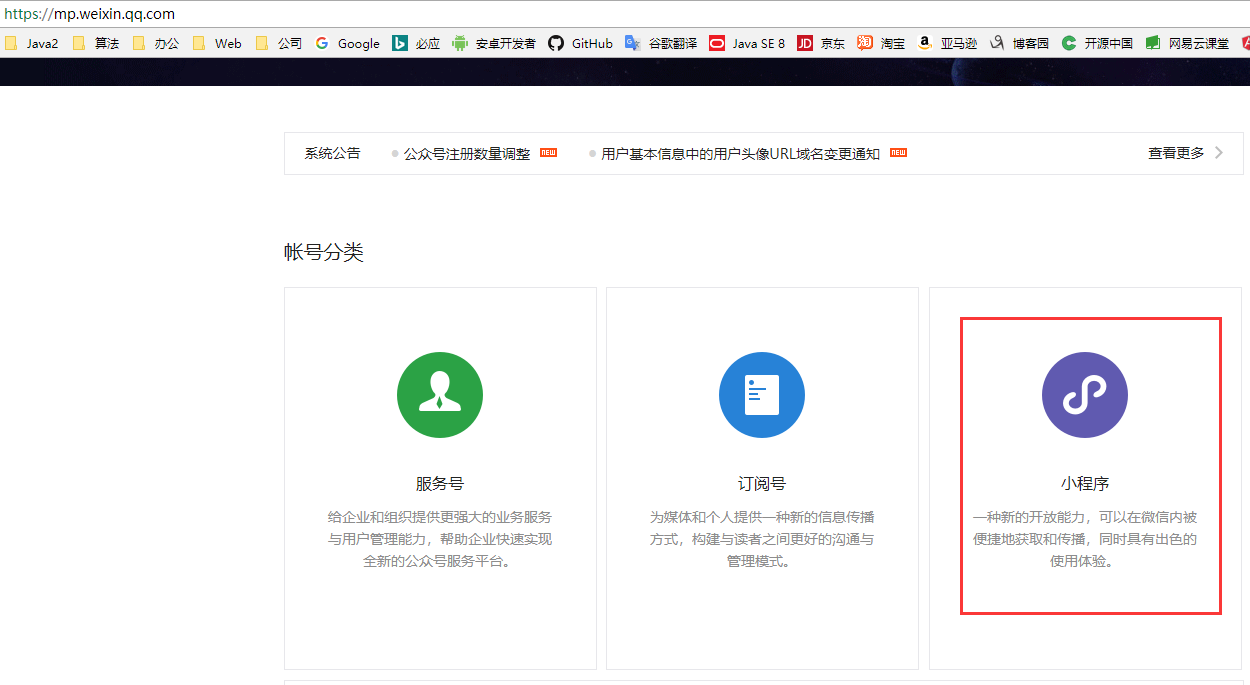Click the 小程序 card title
The height and width of the screenshot is (685, 1250).
click(x=1085, y=483)
